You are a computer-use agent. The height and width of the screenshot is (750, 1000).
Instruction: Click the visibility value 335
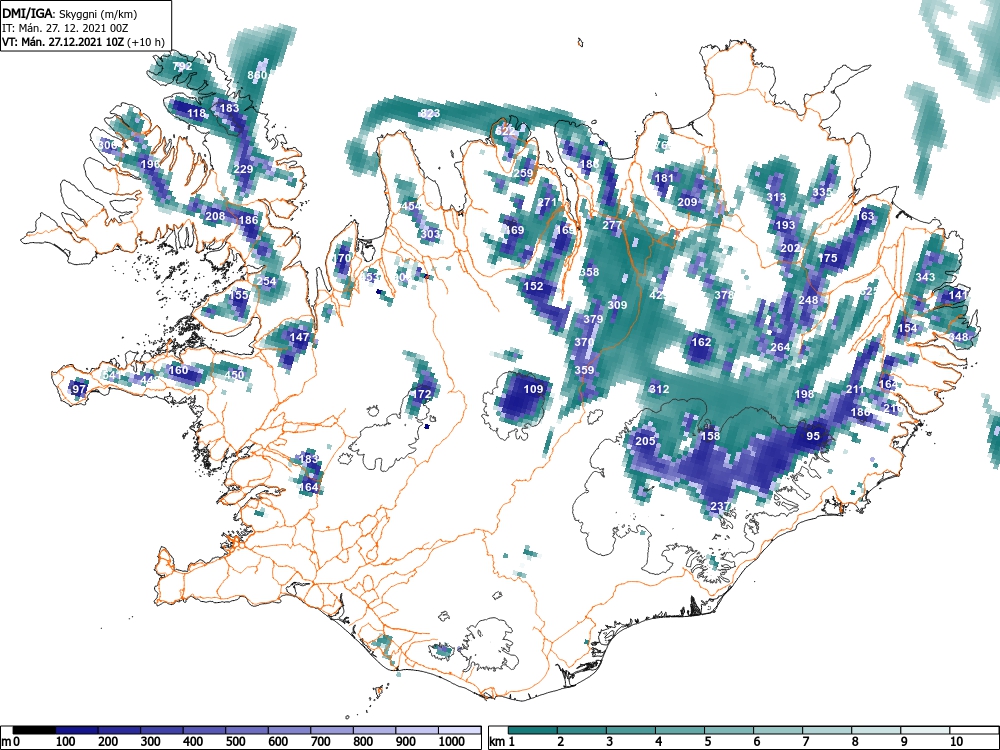tap(822, 192)
